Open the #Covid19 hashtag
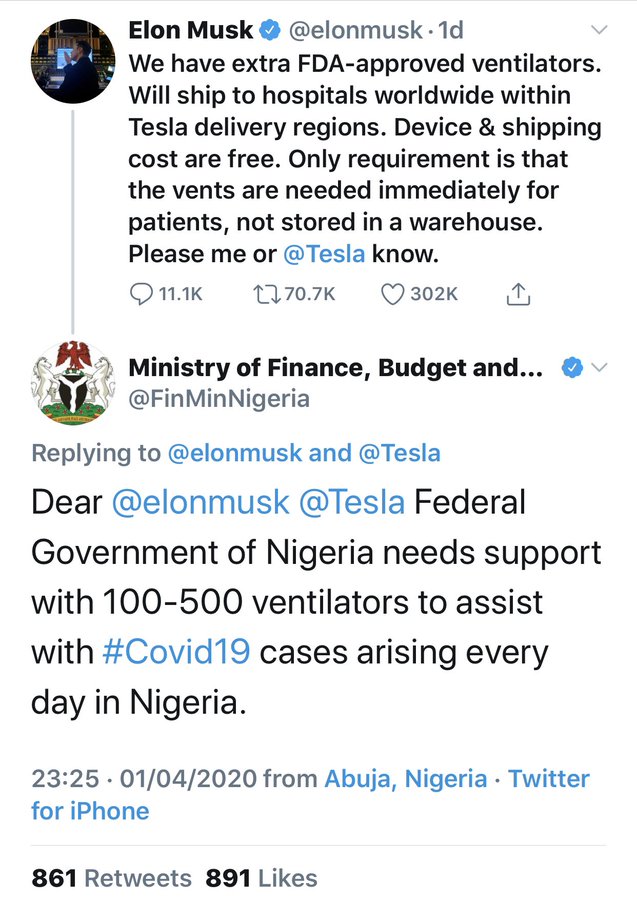The height and width of the screenshot is (900, 637). pos(176,652)
